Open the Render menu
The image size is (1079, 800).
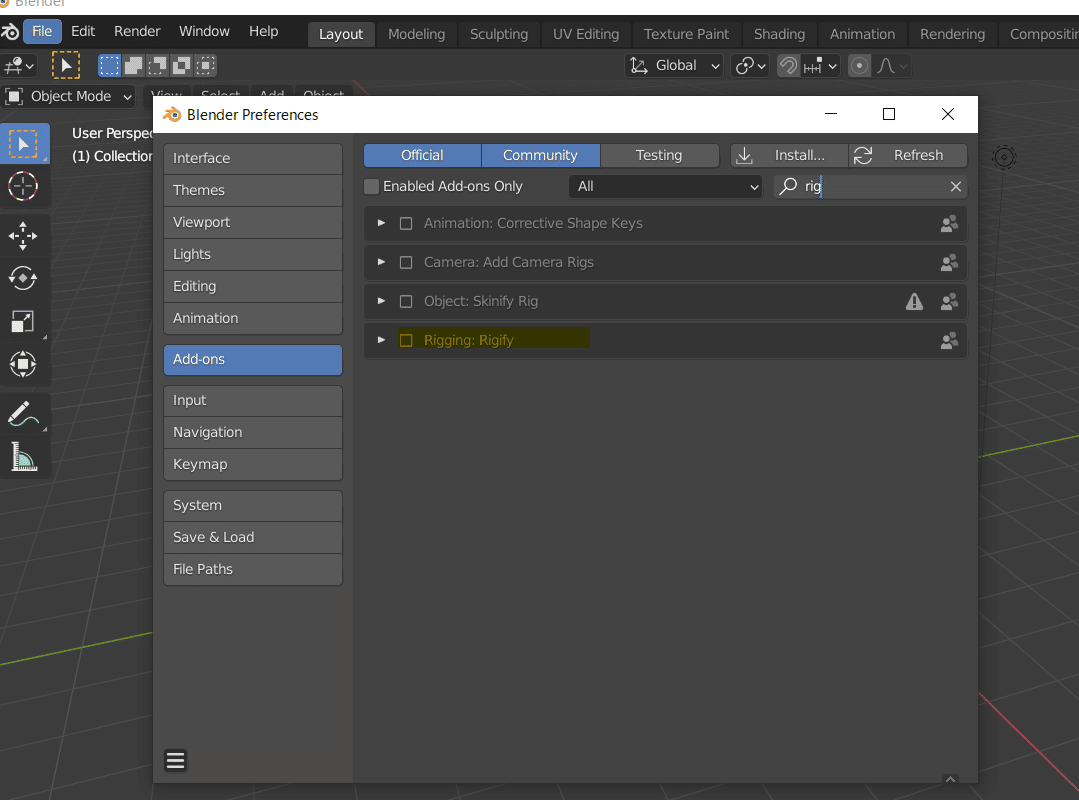pyautogui.click(x=137, y=32)
